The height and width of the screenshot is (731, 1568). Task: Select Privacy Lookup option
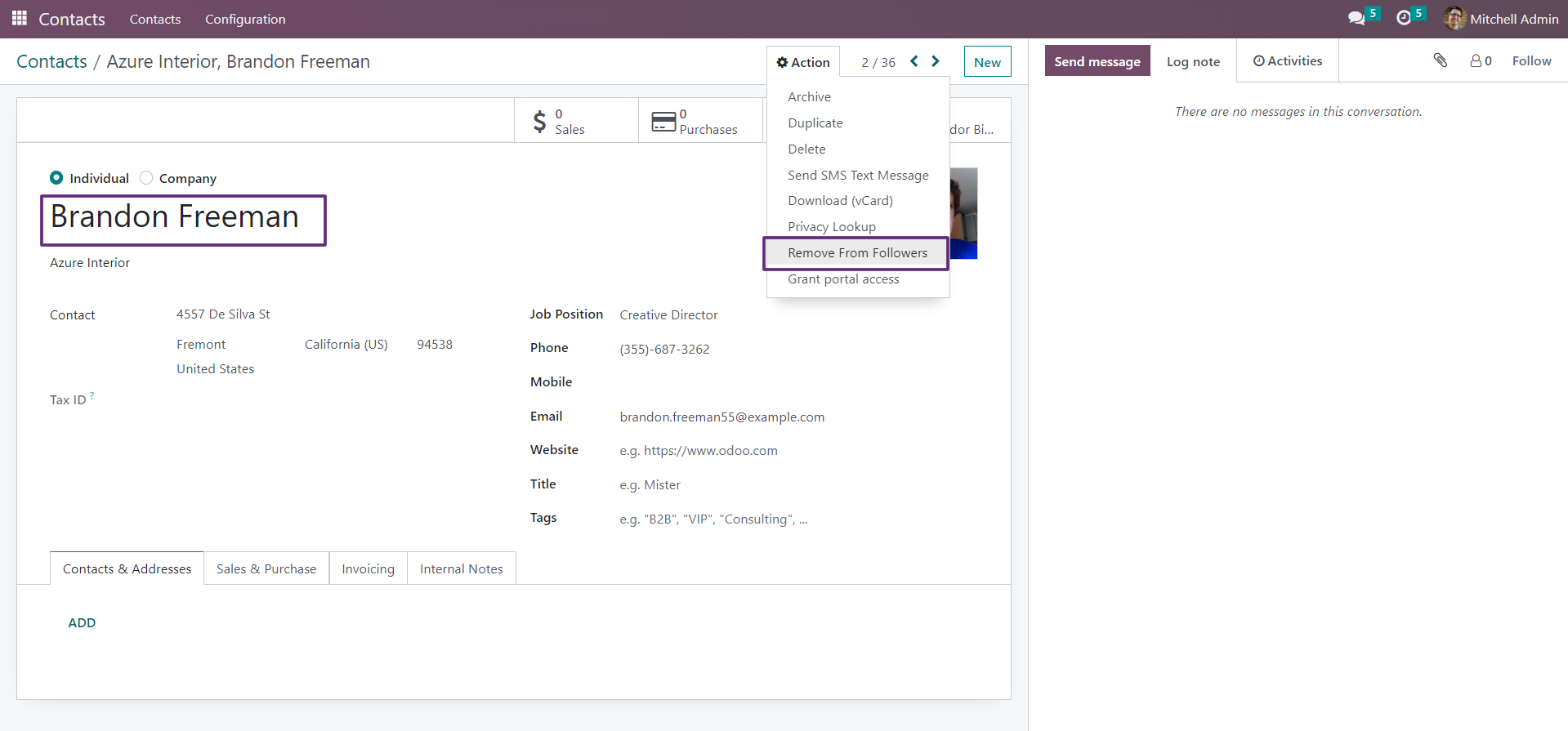pos(858,226)
